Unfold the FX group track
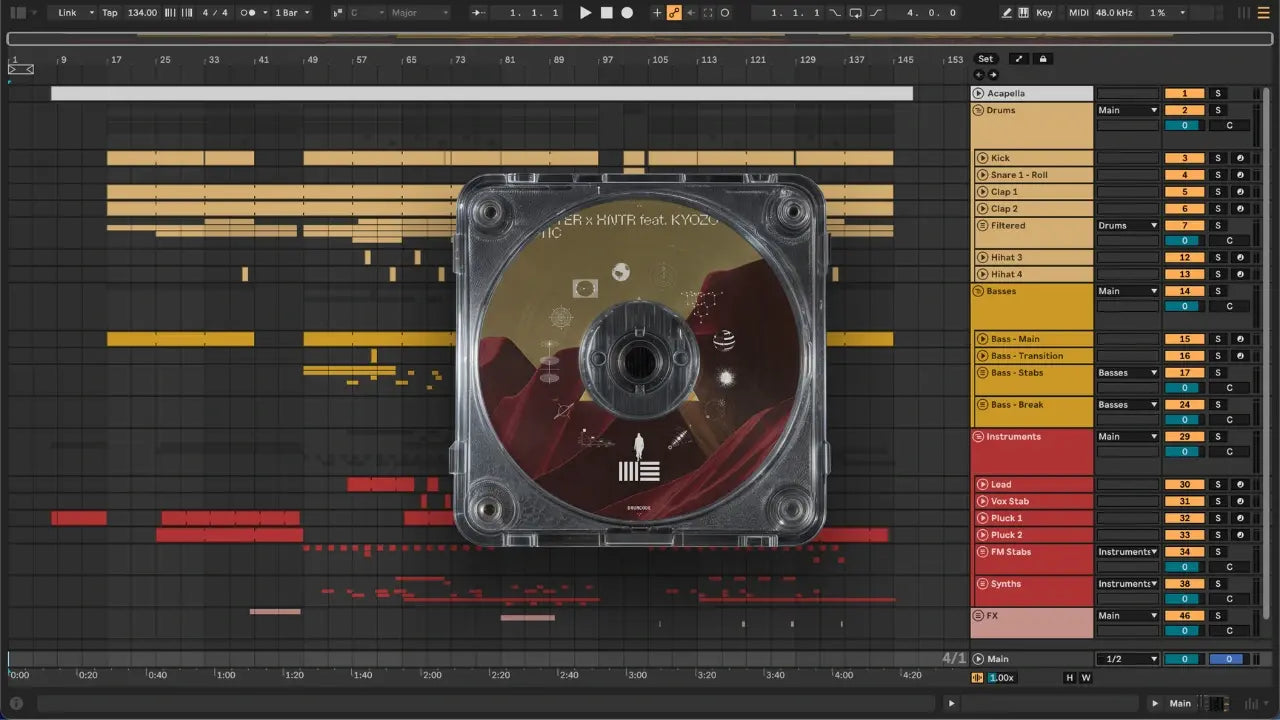Image resolution: width=1280 pixels, height=720 pixels. pos(979,616)
